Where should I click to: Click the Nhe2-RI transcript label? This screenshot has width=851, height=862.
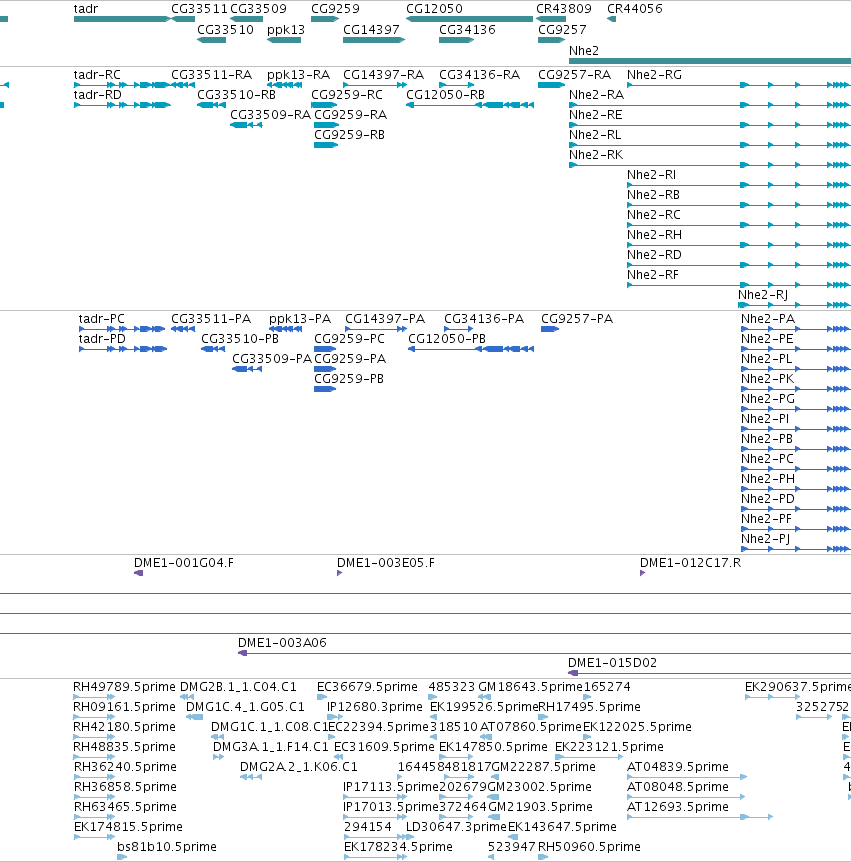(x=651, y=175)
